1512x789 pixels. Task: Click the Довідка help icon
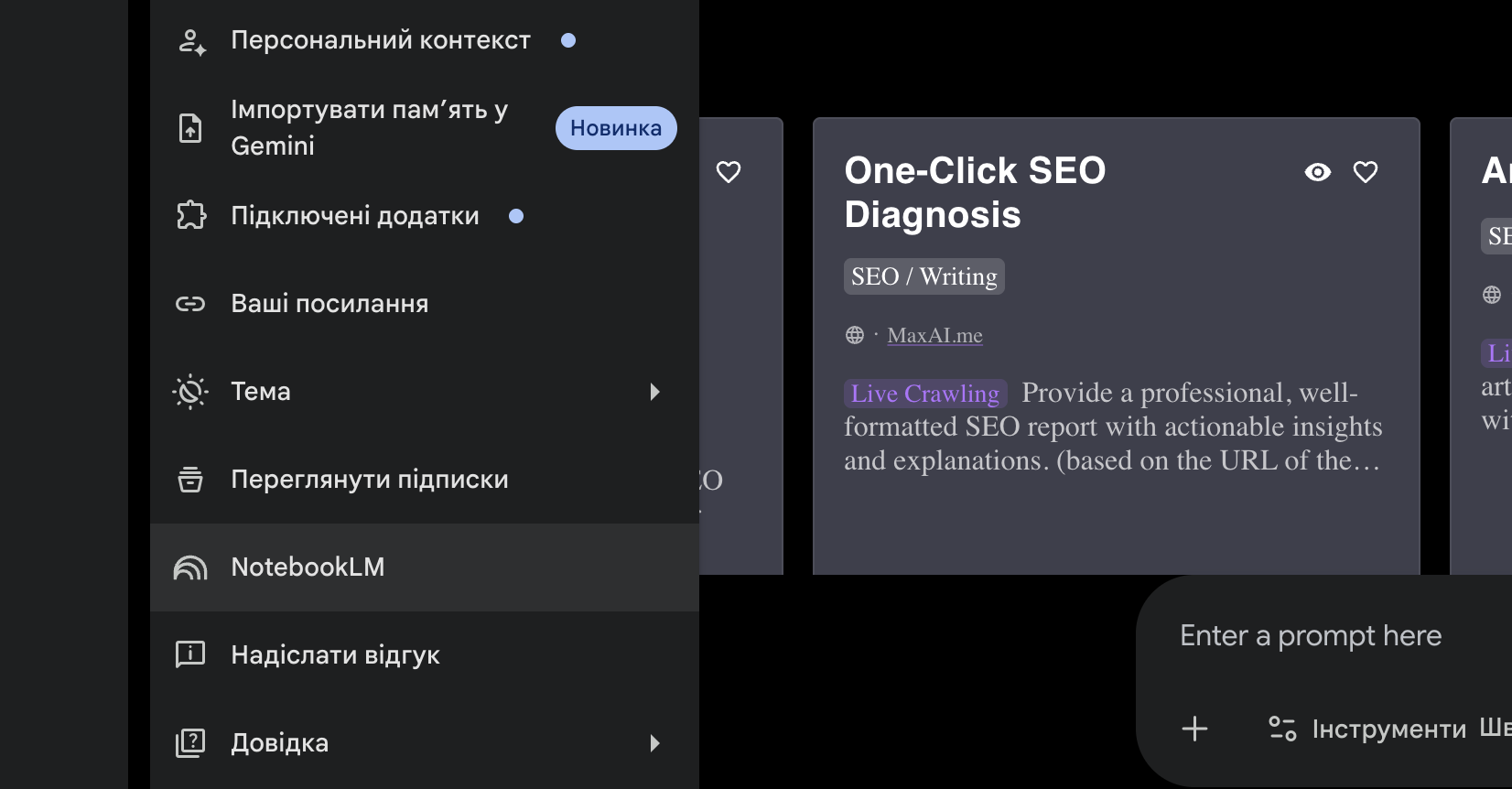[x=190, y=743]
